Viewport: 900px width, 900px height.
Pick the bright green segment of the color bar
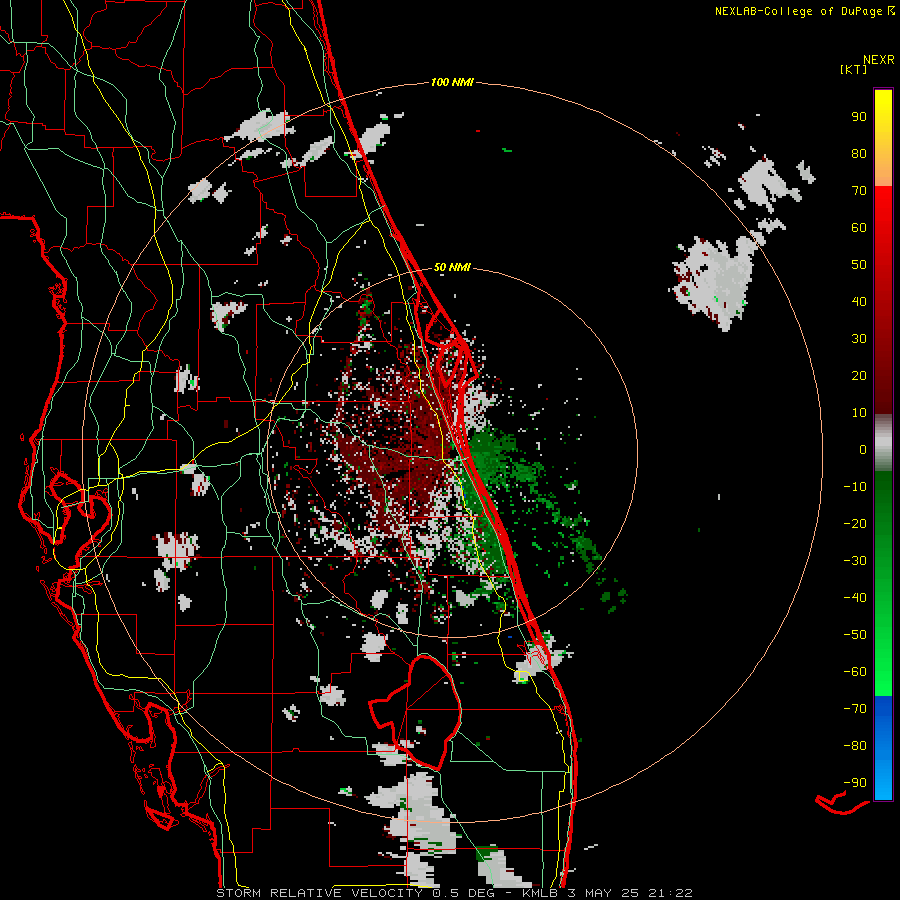pyautogui.click(x=883, y=660)
